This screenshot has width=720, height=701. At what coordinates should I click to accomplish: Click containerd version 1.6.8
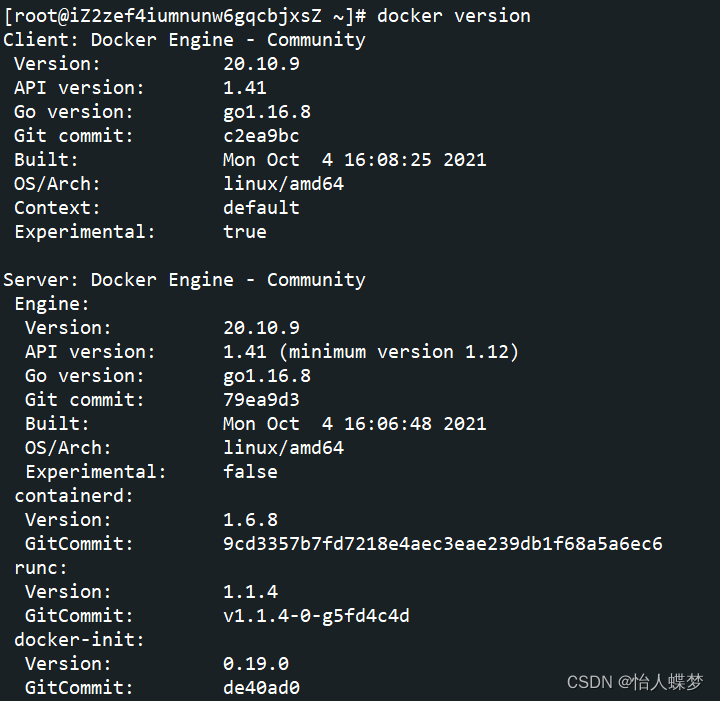point(250,520)
